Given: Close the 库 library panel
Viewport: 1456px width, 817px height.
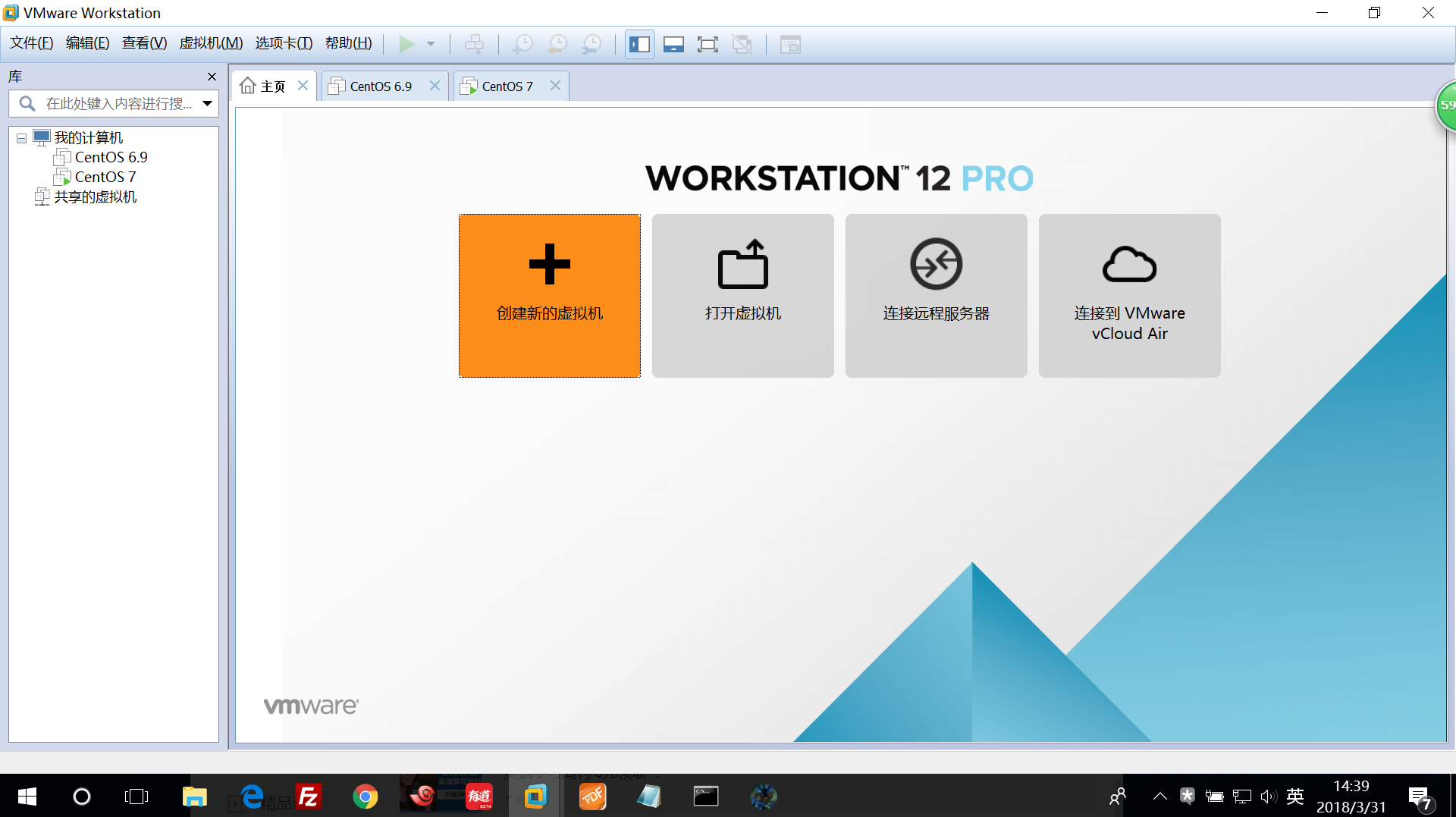Looking at the screenshot, I should (x=212, y=77).
